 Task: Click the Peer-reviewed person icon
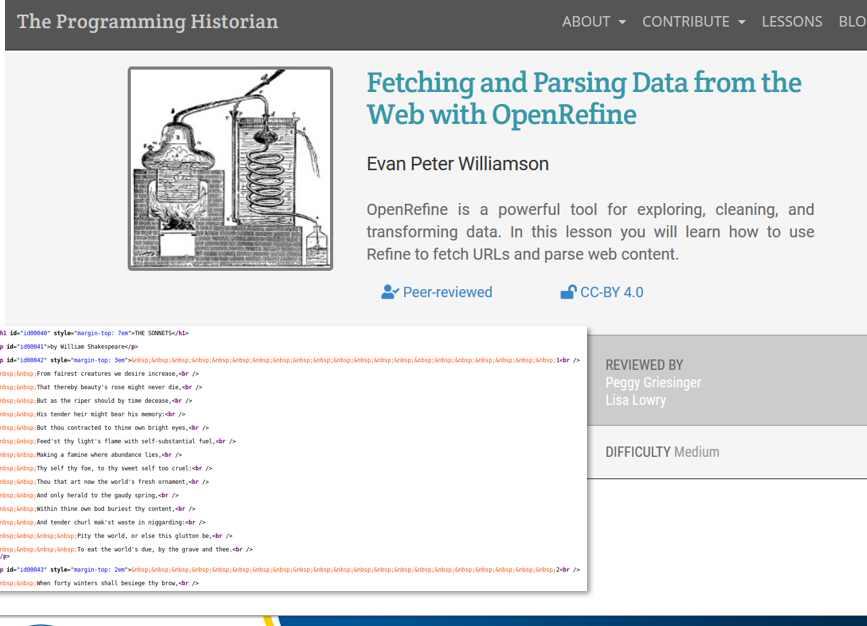coord(390,292)
